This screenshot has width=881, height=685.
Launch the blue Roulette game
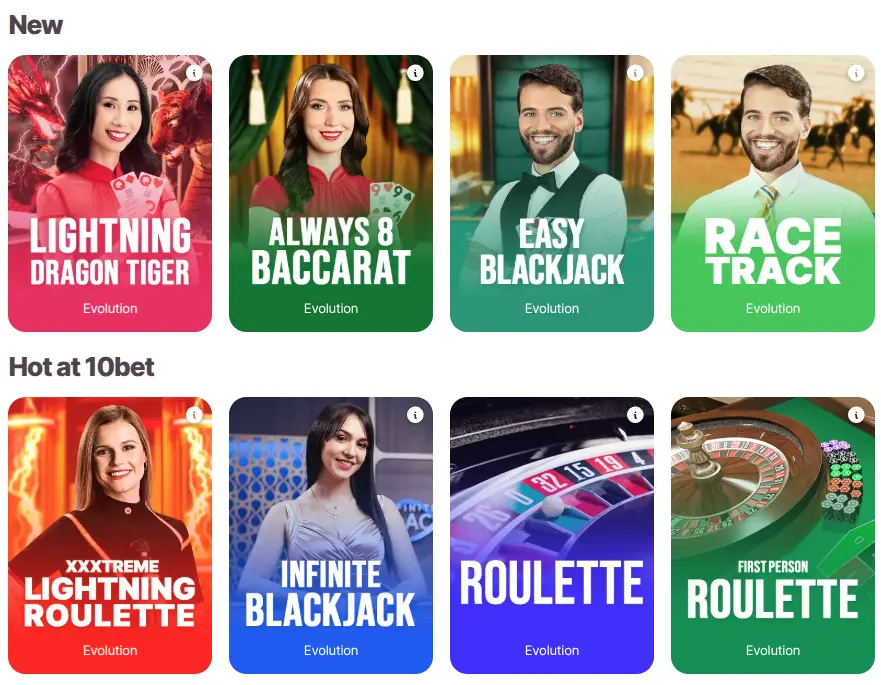pos(552,536)
